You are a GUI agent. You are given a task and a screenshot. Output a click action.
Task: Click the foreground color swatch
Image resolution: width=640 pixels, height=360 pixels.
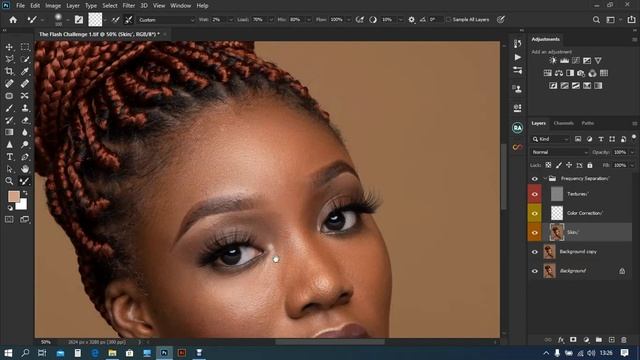pos(13,196)
